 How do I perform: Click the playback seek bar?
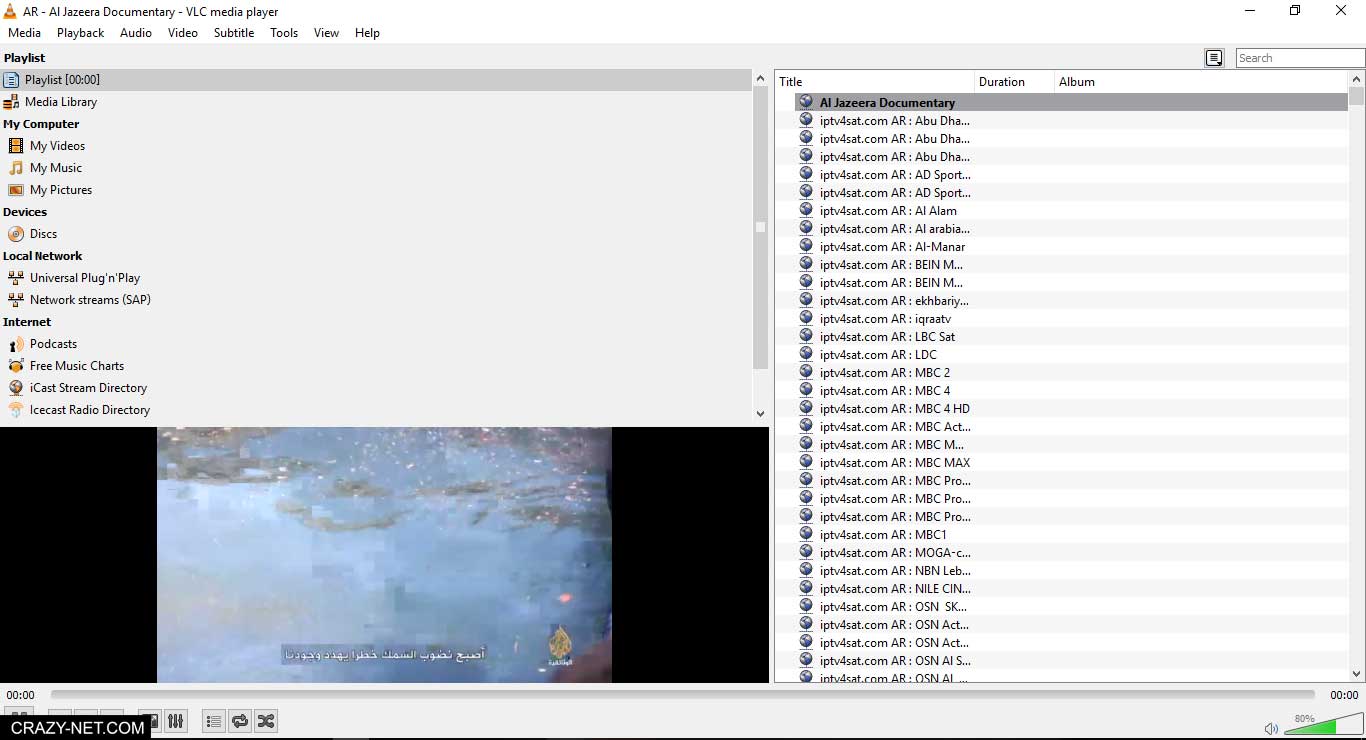point(683,694)
